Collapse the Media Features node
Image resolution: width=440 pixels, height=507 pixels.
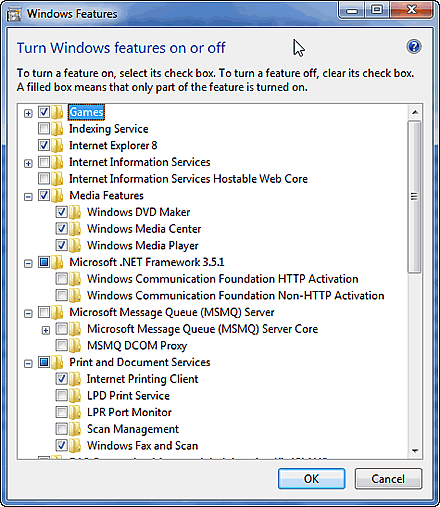coord(28,197)
